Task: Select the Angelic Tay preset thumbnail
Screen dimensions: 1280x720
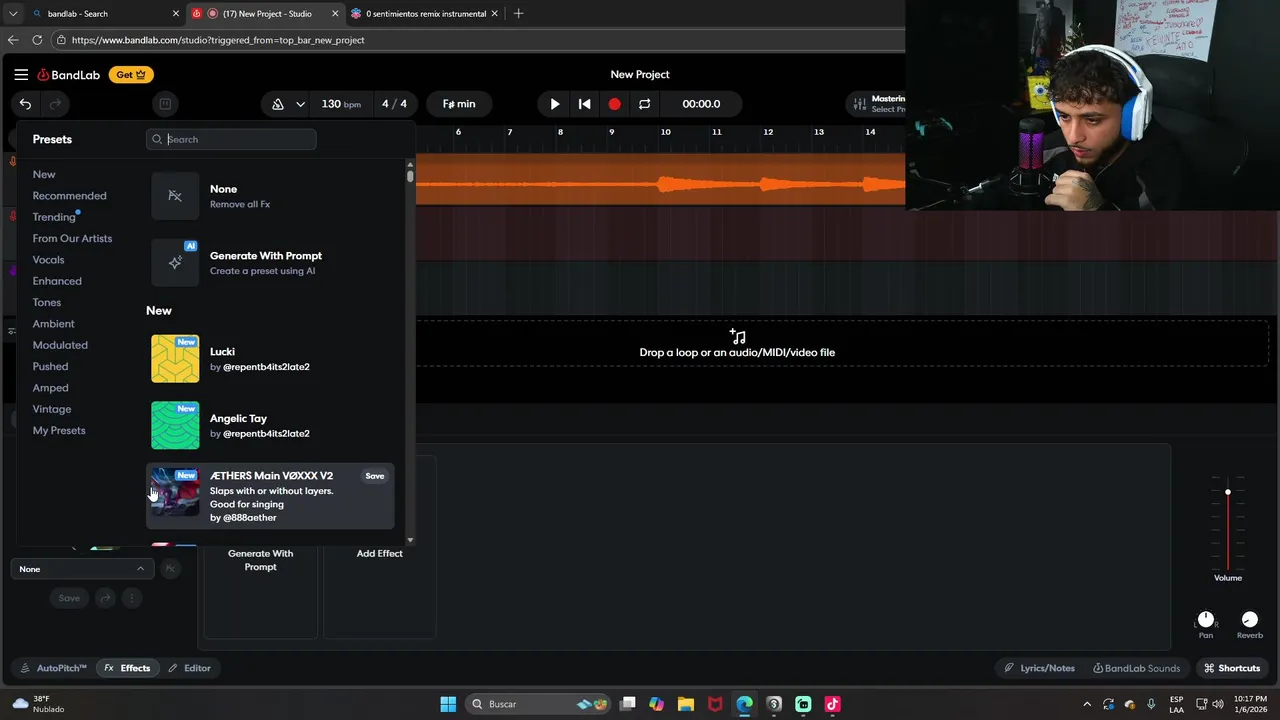Action: [x=175, y=425]
